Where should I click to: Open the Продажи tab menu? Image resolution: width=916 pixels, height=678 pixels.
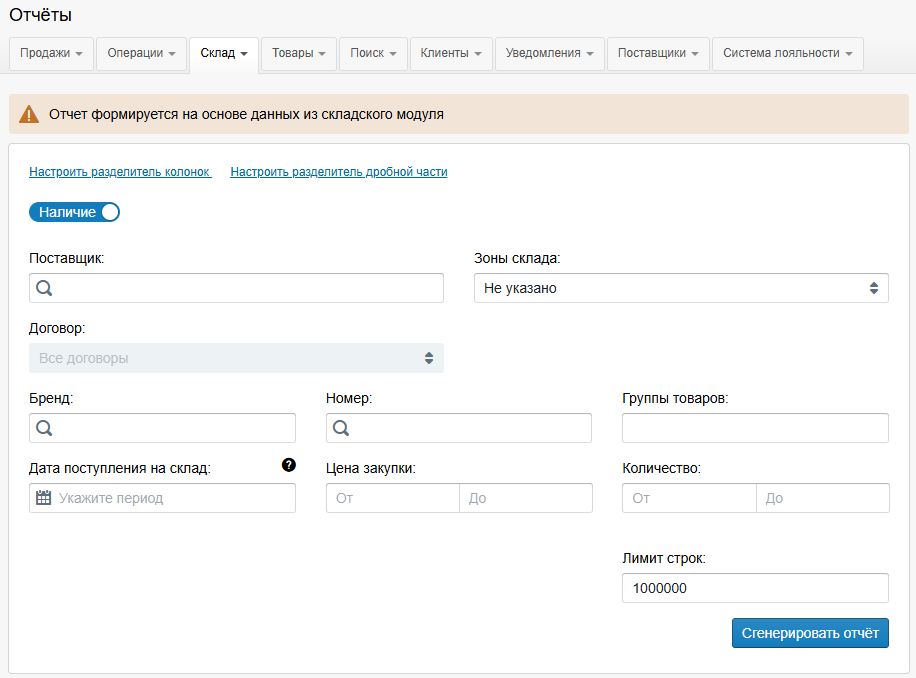pos(51,53)
